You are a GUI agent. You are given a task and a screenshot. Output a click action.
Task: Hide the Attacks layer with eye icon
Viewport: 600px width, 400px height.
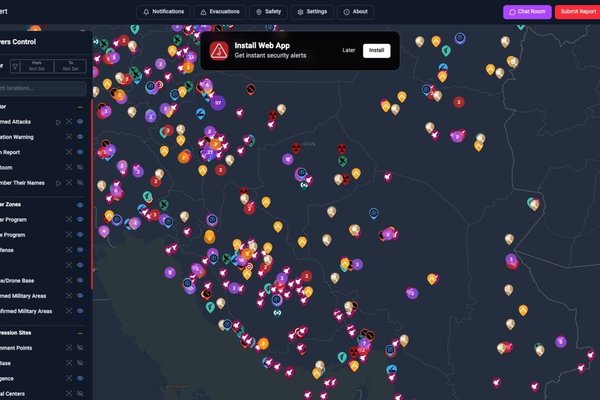coord(80,121)
